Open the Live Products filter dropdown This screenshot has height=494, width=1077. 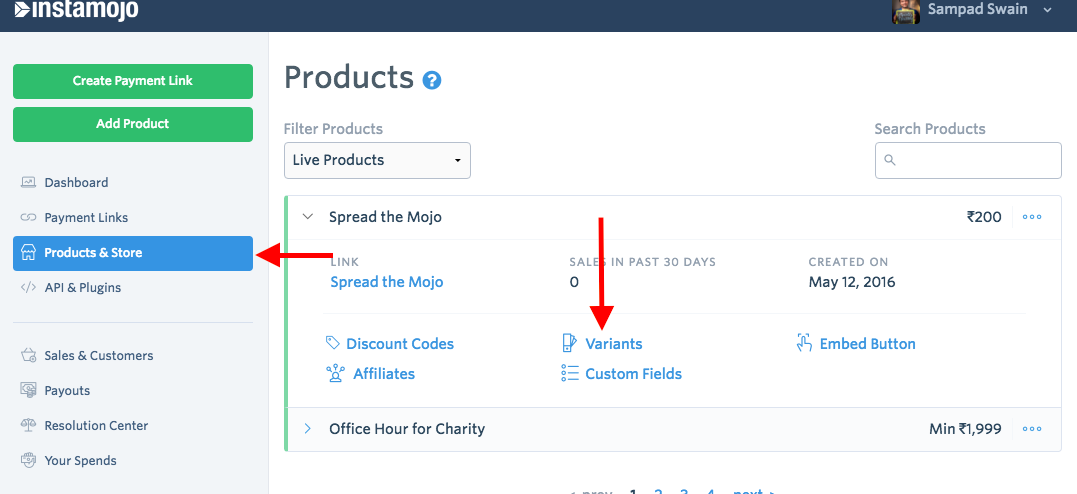pyautogui.click(x=377, y=161)
